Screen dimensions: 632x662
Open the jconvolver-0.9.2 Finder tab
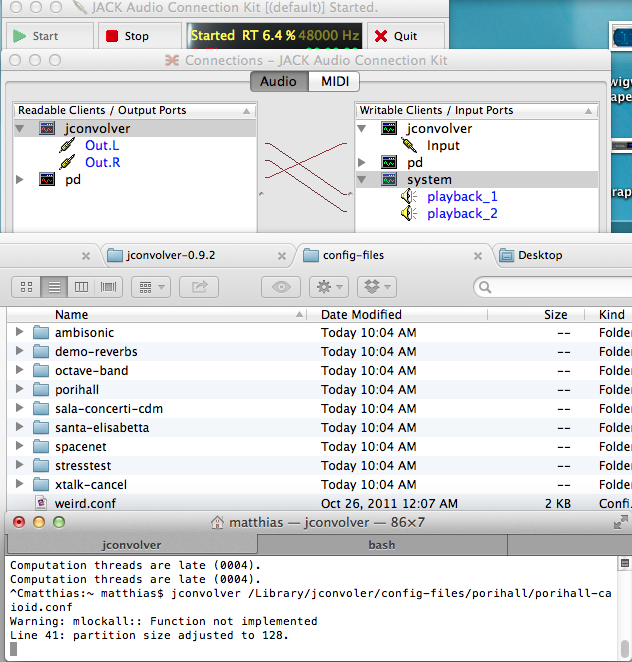click(x=198, y=255)
